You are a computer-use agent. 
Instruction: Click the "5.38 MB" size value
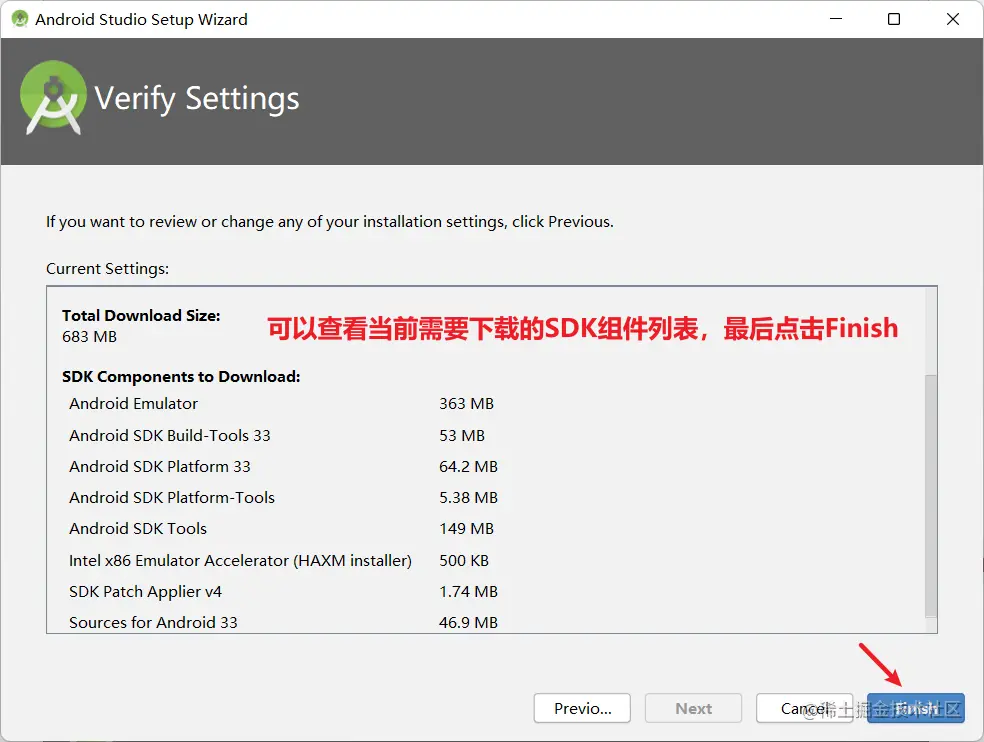(468, 498)
